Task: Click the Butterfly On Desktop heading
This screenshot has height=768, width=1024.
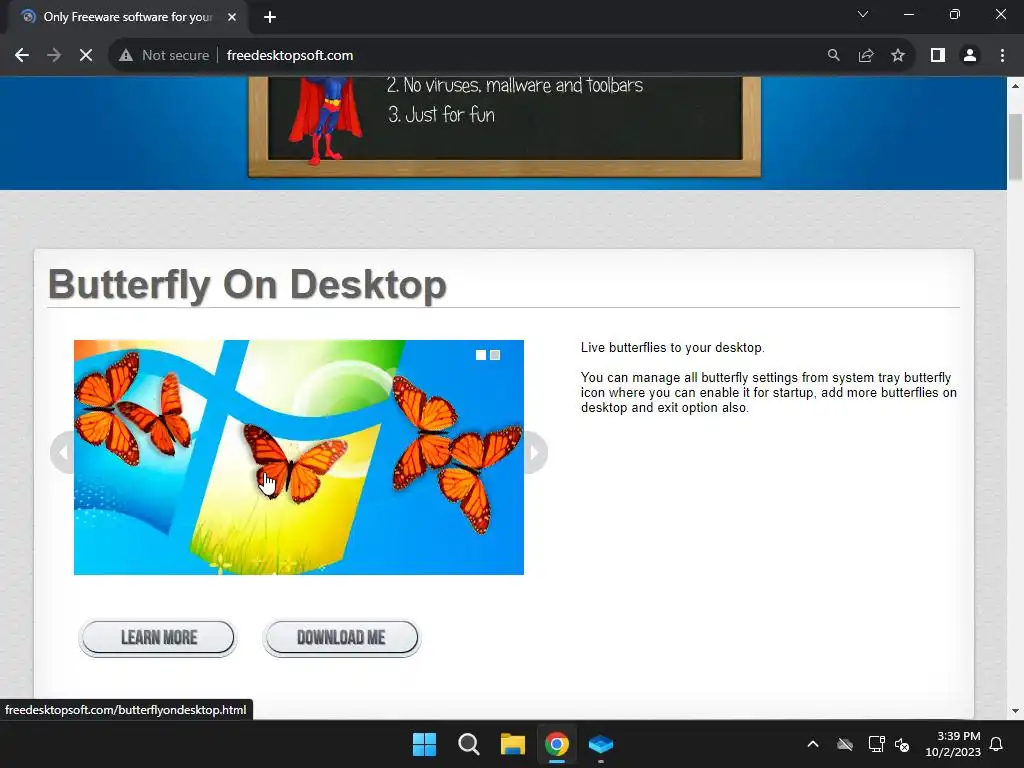Action: tap(248, 285)
